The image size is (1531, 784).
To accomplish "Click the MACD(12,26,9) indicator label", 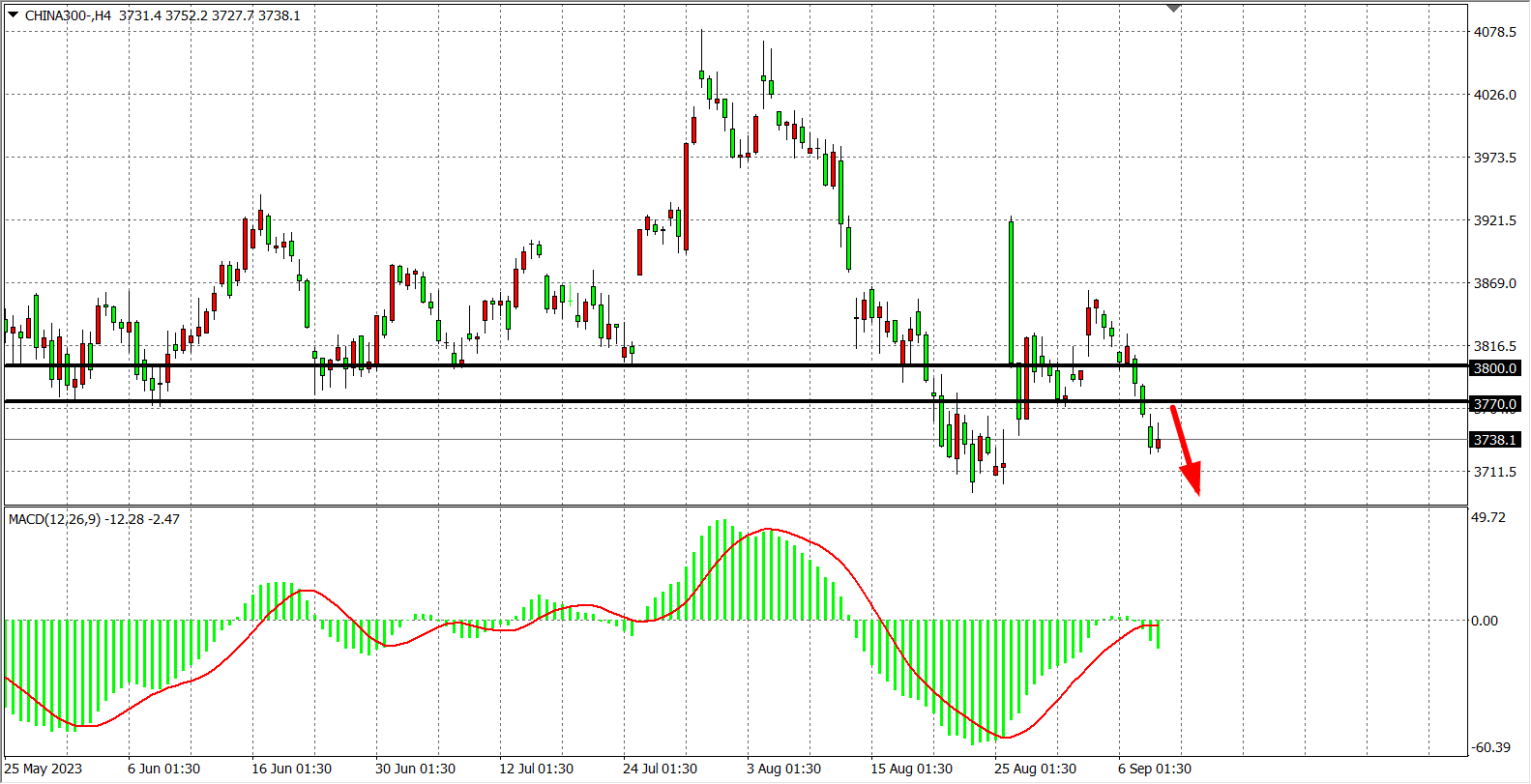I will click(x=94, y=519).
